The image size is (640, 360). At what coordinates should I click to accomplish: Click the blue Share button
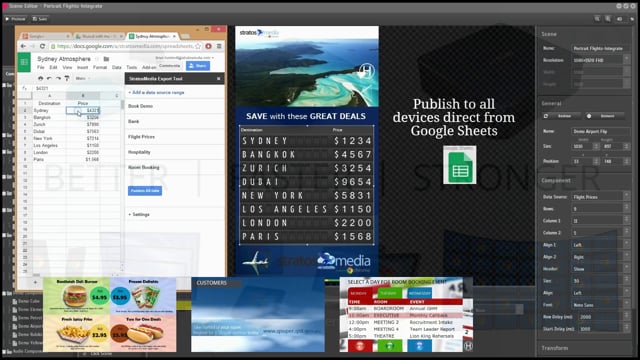pyautogui.click(x=198, y=66)
